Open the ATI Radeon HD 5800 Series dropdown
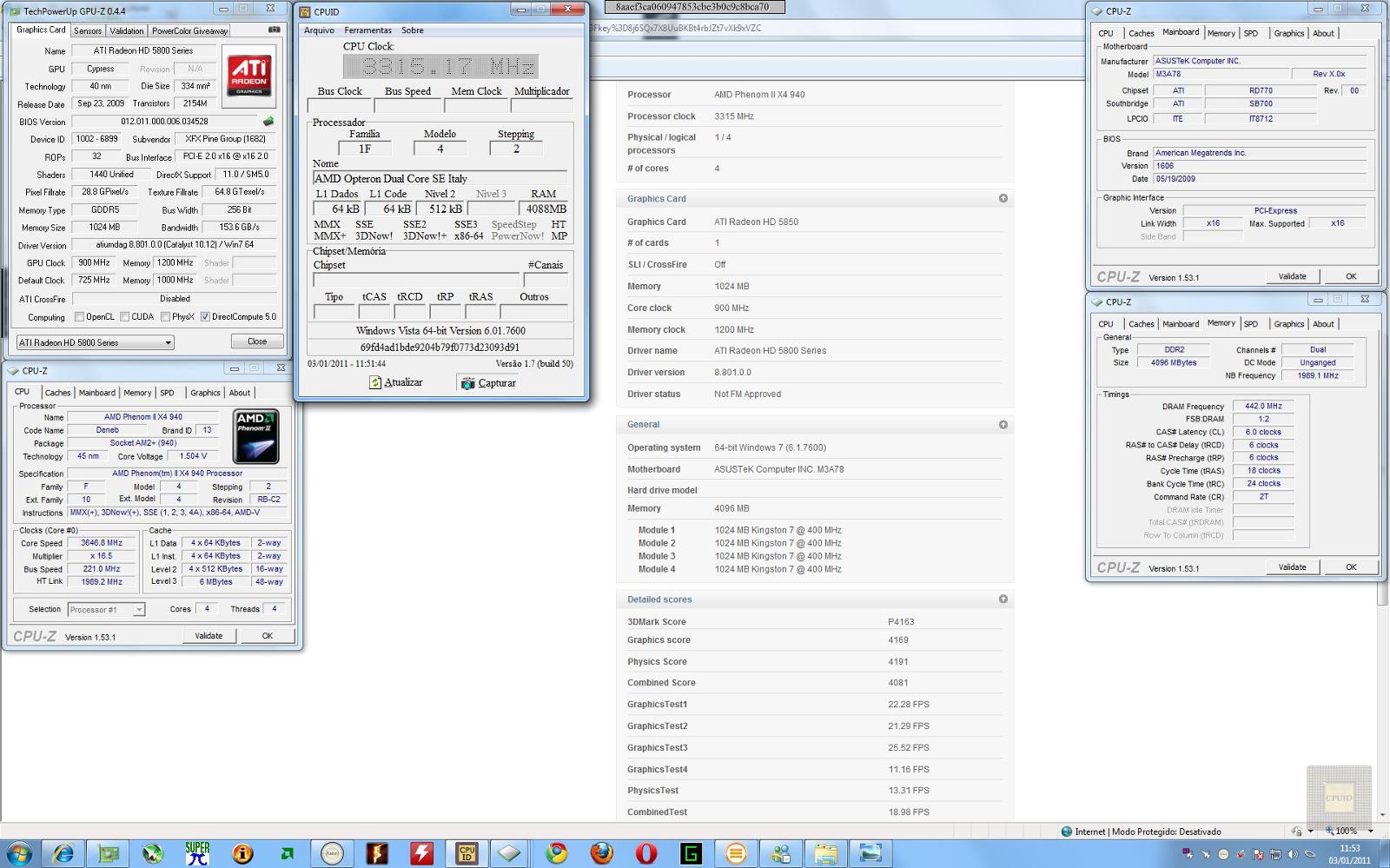 pyautogui.click(x=96, y=342)
